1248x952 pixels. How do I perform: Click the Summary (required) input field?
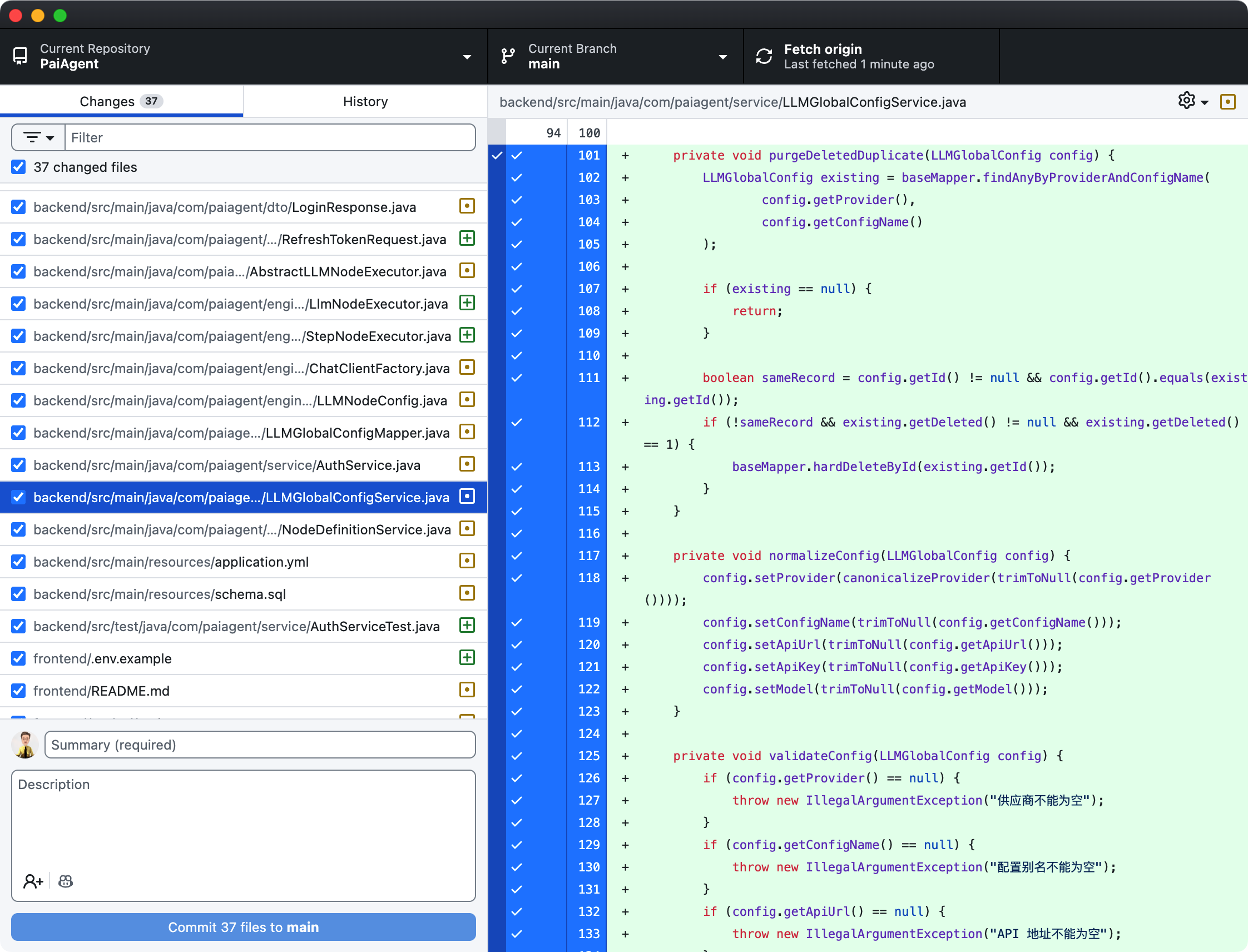click(260, 745)
